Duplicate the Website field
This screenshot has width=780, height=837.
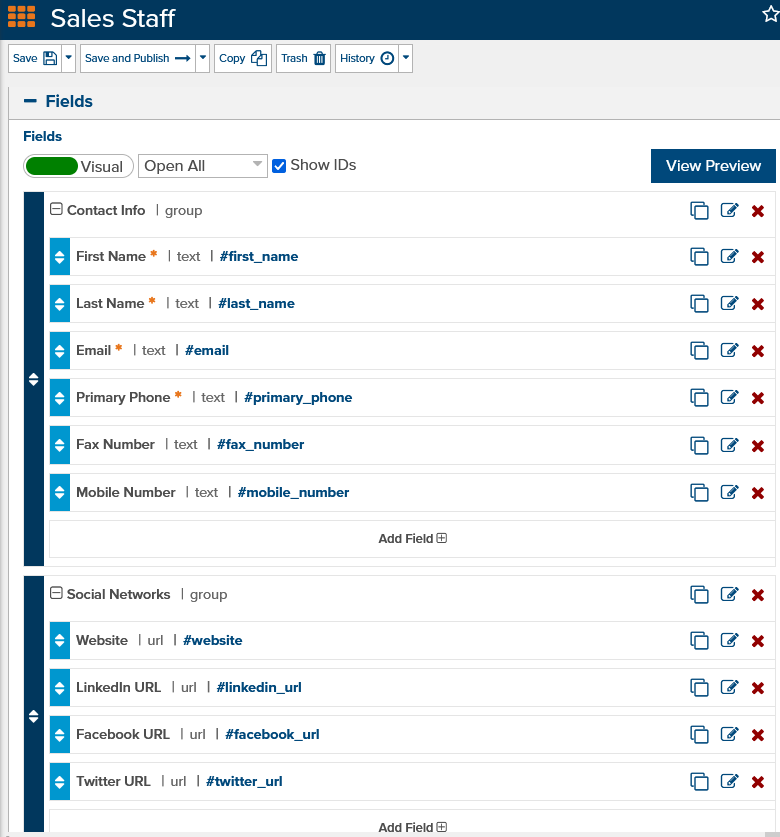click(699, 641)
